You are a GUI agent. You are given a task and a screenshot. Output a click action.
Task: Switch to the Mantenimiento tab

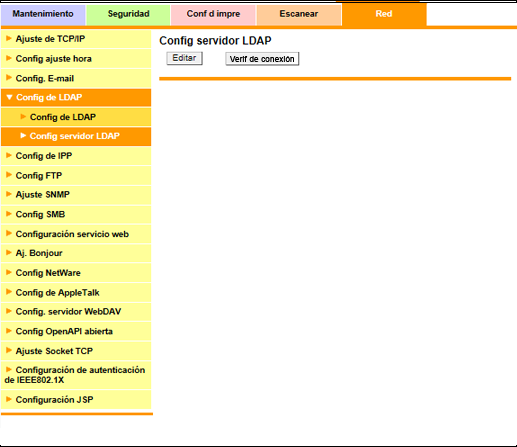(x=43, y=14)
